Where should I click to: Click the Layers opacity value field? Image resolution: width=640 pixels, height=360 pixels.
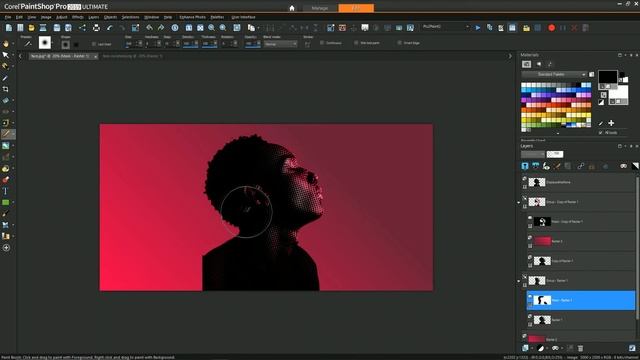555,154
